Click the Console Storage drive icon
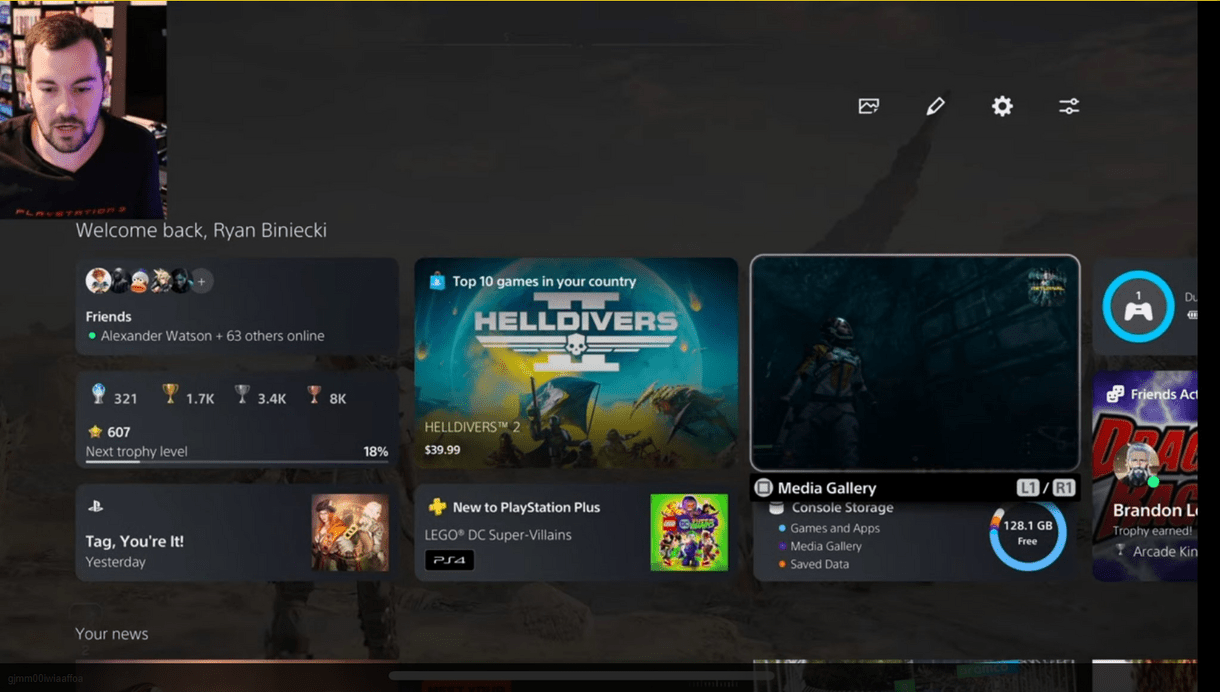1220x692 pixels. click(776, 508)
